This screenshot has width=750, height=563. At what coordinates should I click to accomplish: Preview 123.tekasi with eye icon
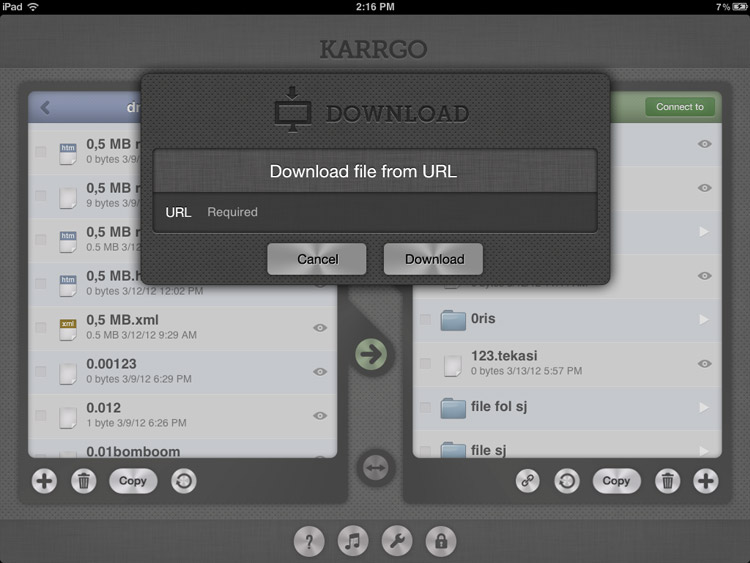pyautogui.click(x=705, y=364)
